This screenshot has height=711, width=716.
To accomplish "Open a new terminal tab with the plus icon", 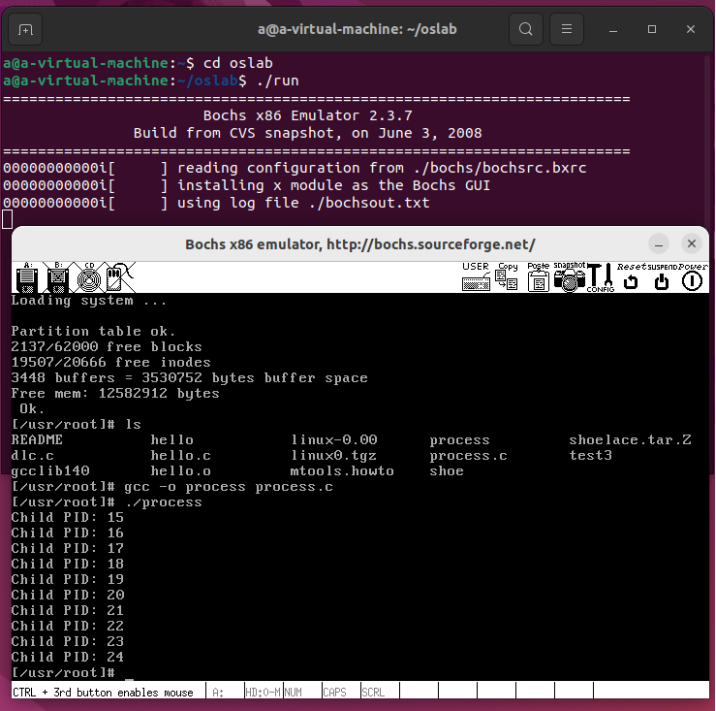I will [26, 30].
